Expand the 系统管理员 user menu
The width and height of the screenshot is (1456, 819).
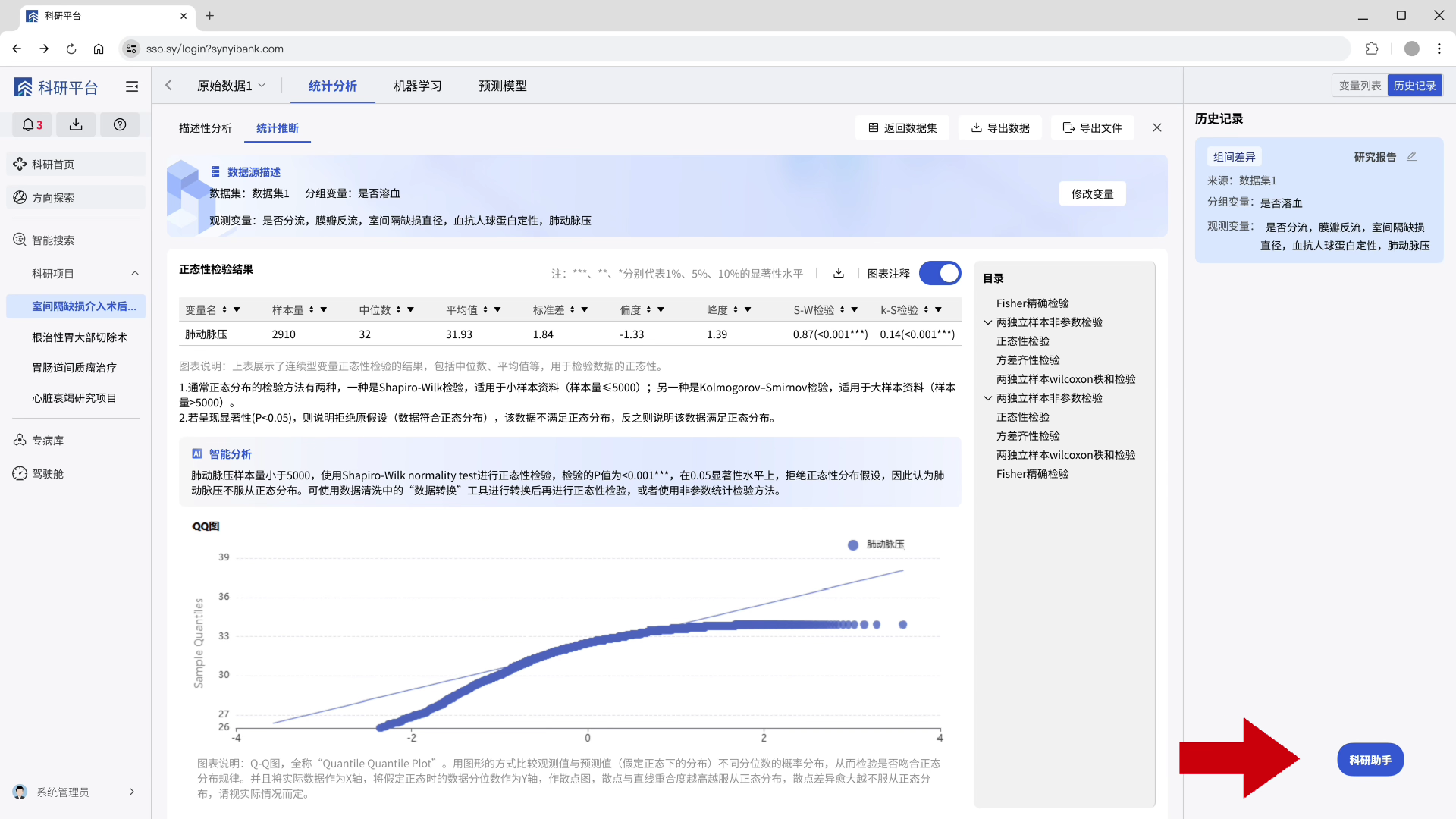click(132, 792)
